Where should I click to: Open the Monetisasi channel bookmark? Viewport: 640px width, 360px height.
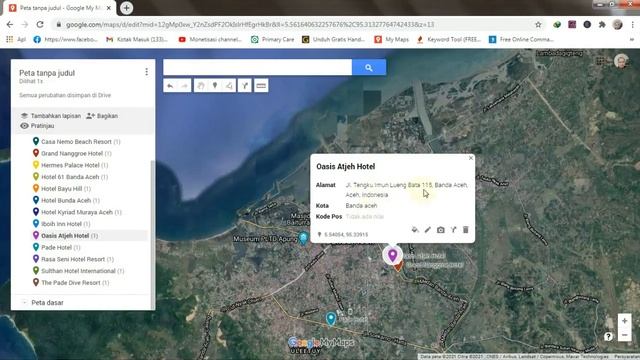click(x=210, y=40)
